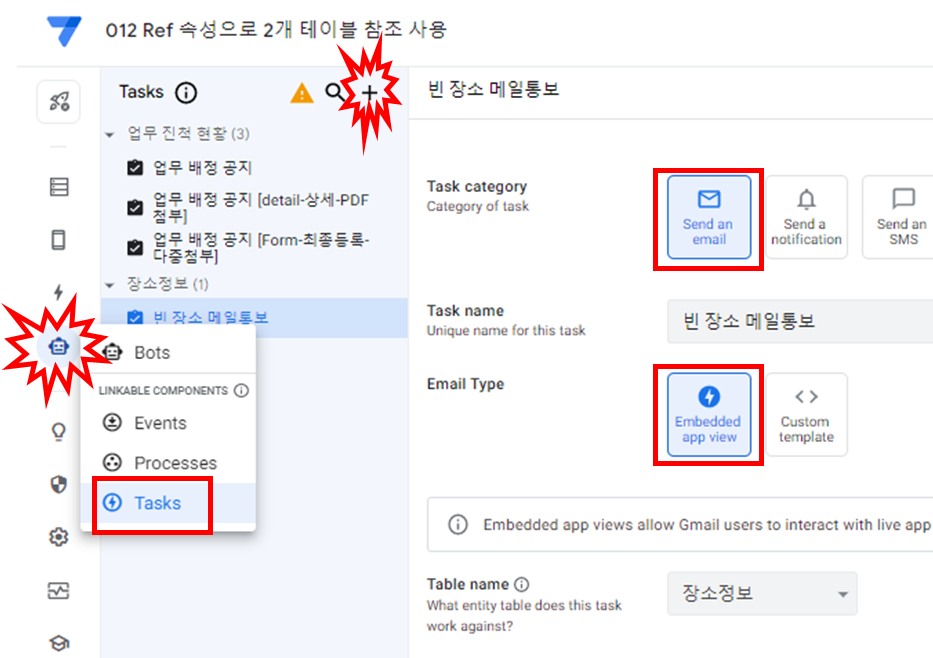The image size is (933, 658).
Task: Click the Tasks info icon
Action: [186, 93]
